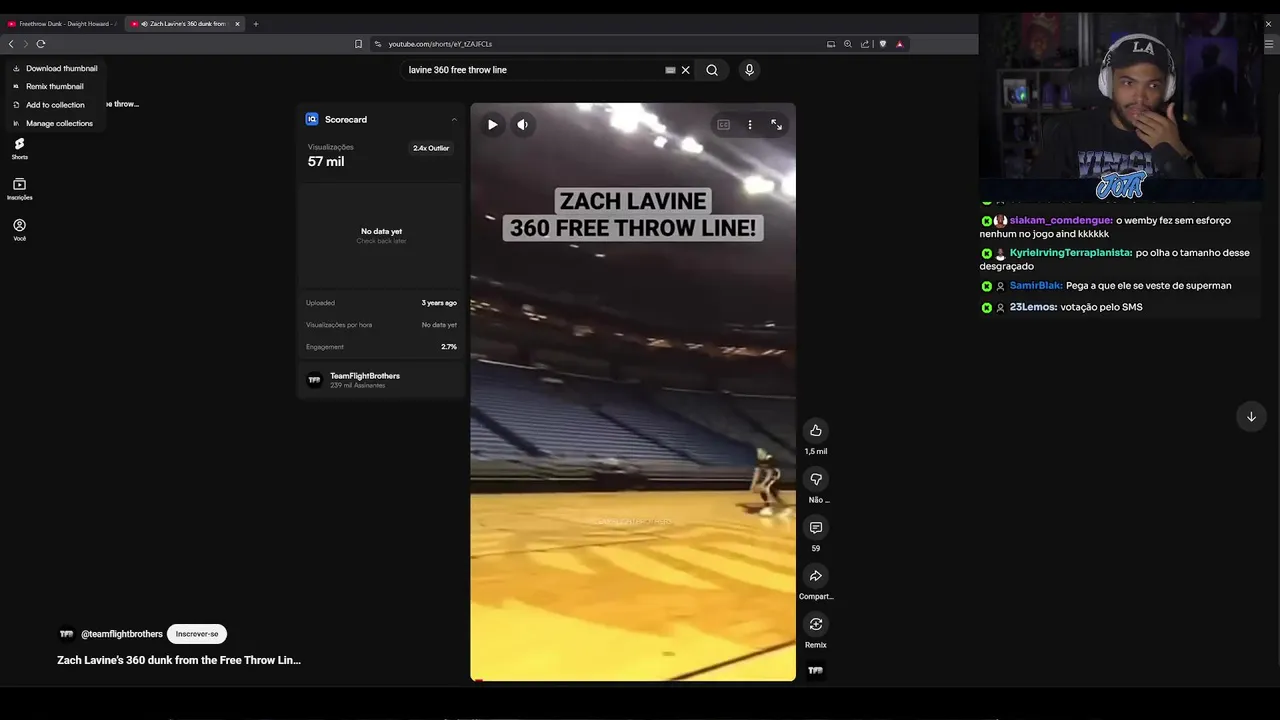Click the share arrow (Compart...)
Viewport: 1280px width, 720px height.
click(816, 576)
